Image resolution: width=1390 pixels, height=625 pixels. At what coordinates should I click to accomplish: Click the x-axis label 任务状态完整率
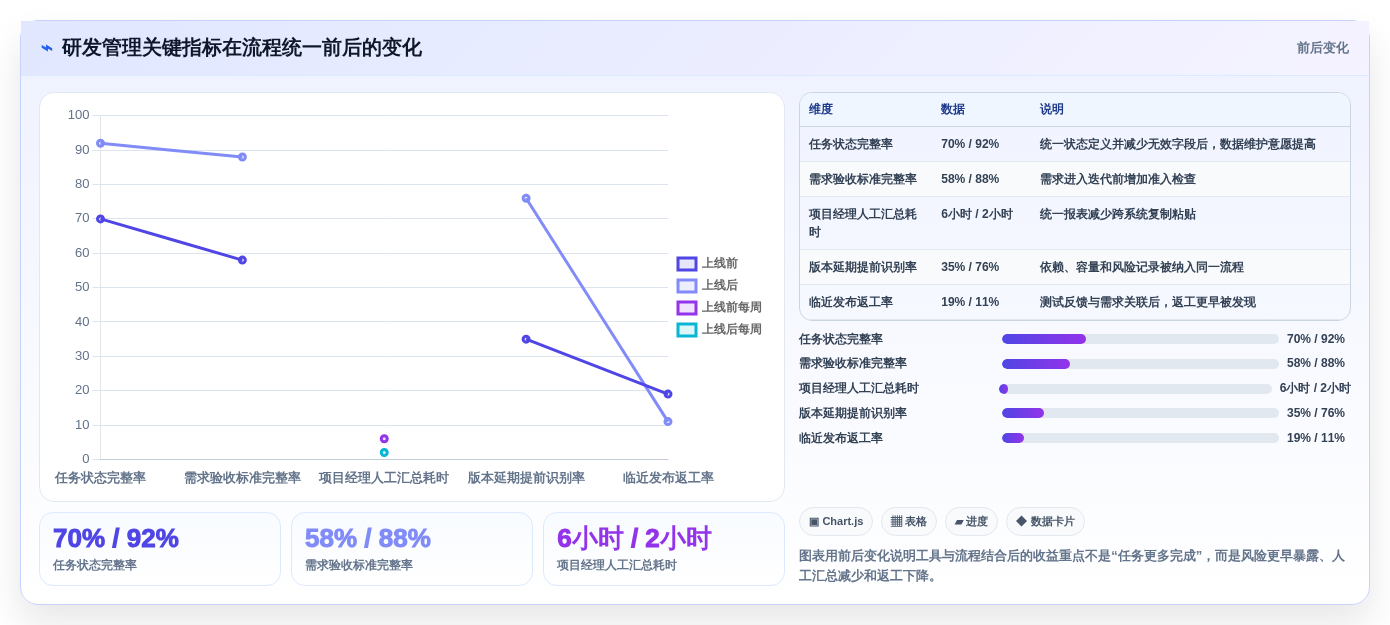click(100, 478)
